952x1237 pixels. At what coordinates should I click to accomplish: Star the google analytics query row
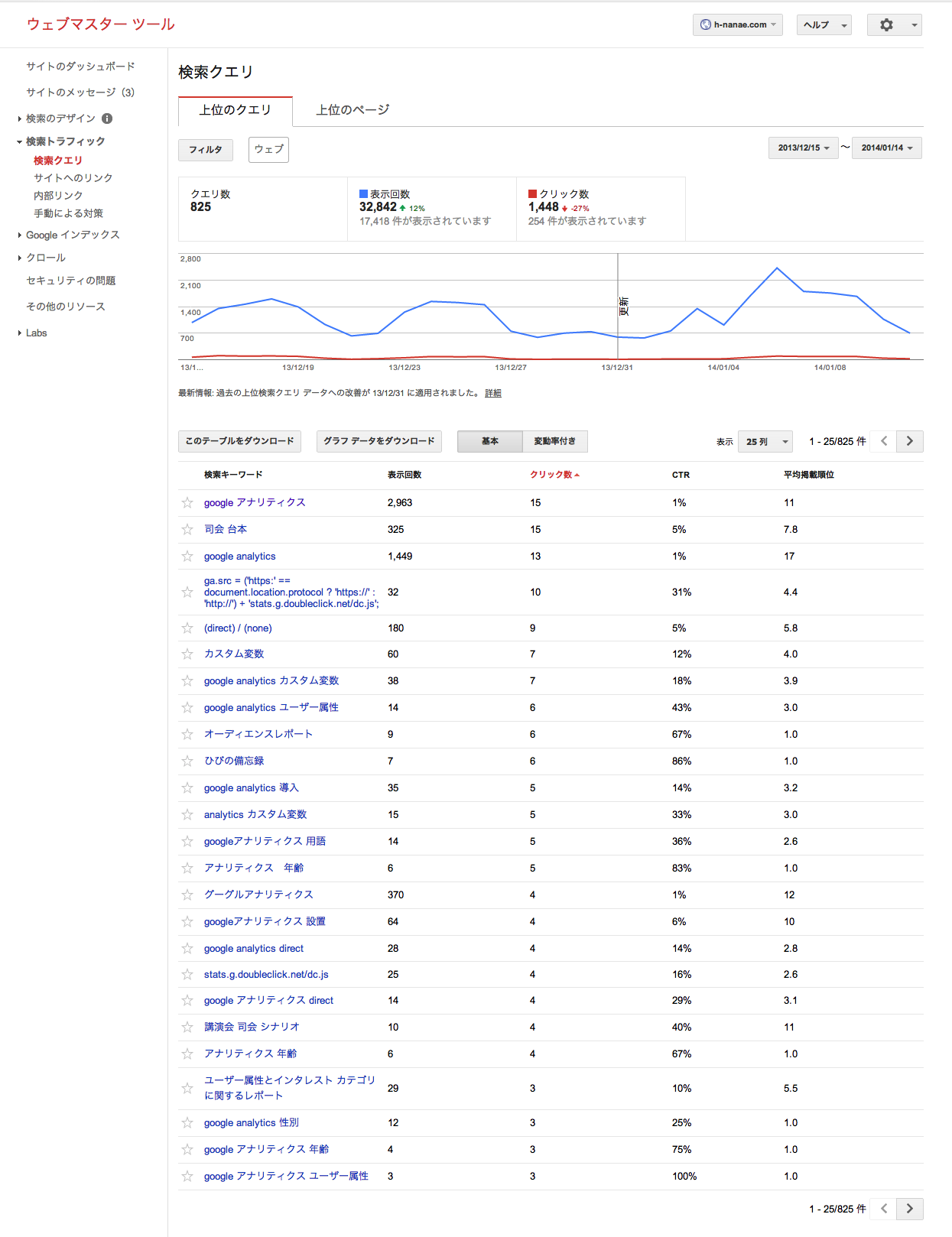[187, 557]
